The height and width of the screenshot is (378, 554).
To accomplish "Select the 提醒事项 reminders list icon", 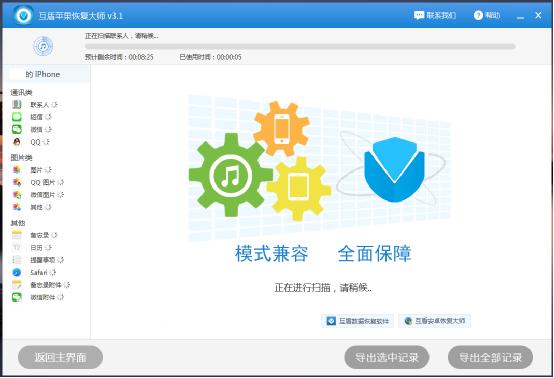I will (17, 260).
